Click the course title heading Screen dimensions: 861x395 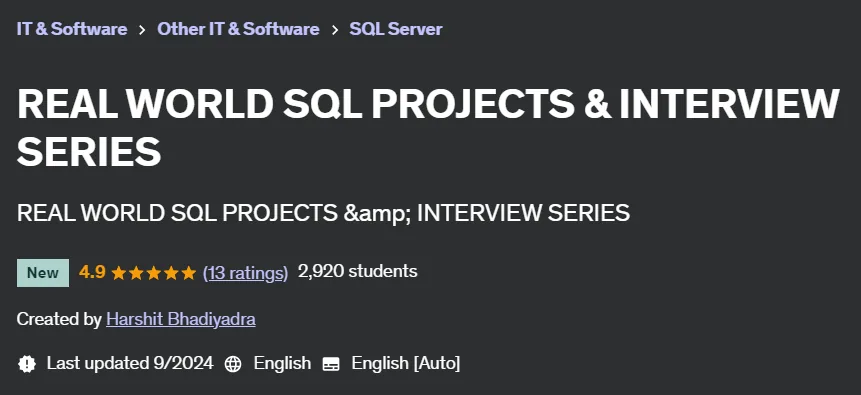(x=428, y=127)
